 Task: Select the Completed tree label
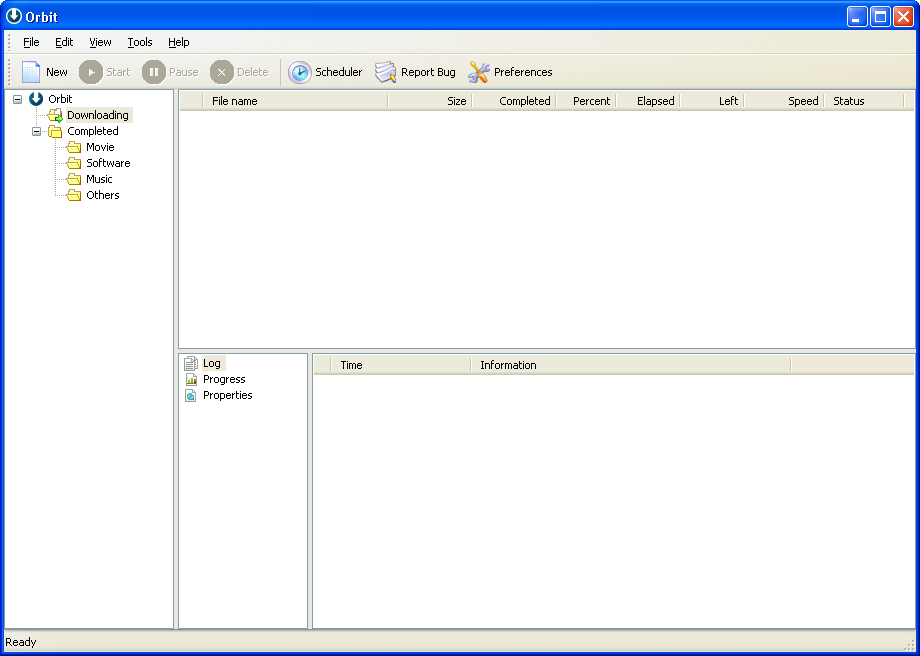point(93,131)
